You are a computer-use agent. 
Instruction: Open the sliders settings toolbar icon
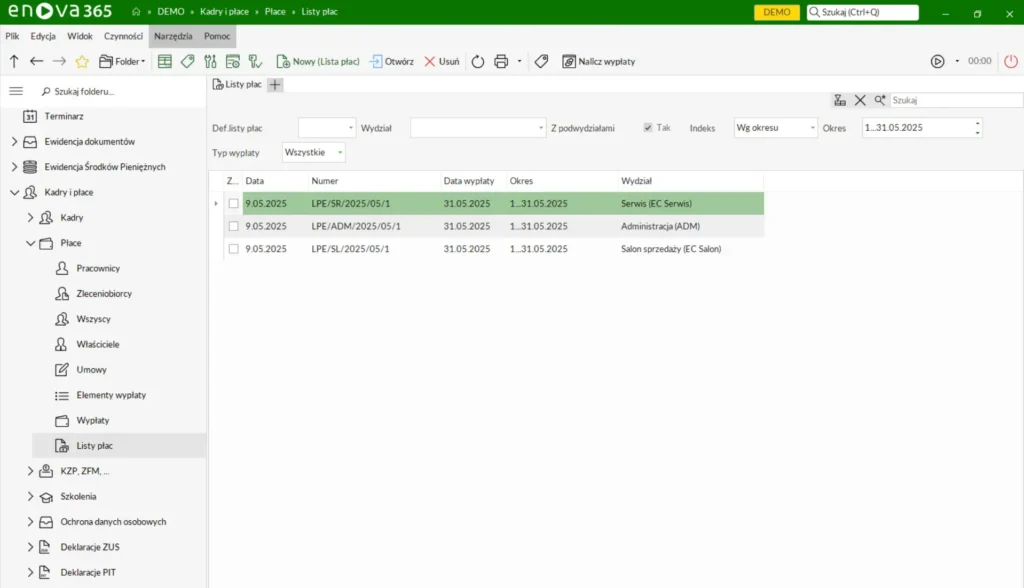coord(210,61)
